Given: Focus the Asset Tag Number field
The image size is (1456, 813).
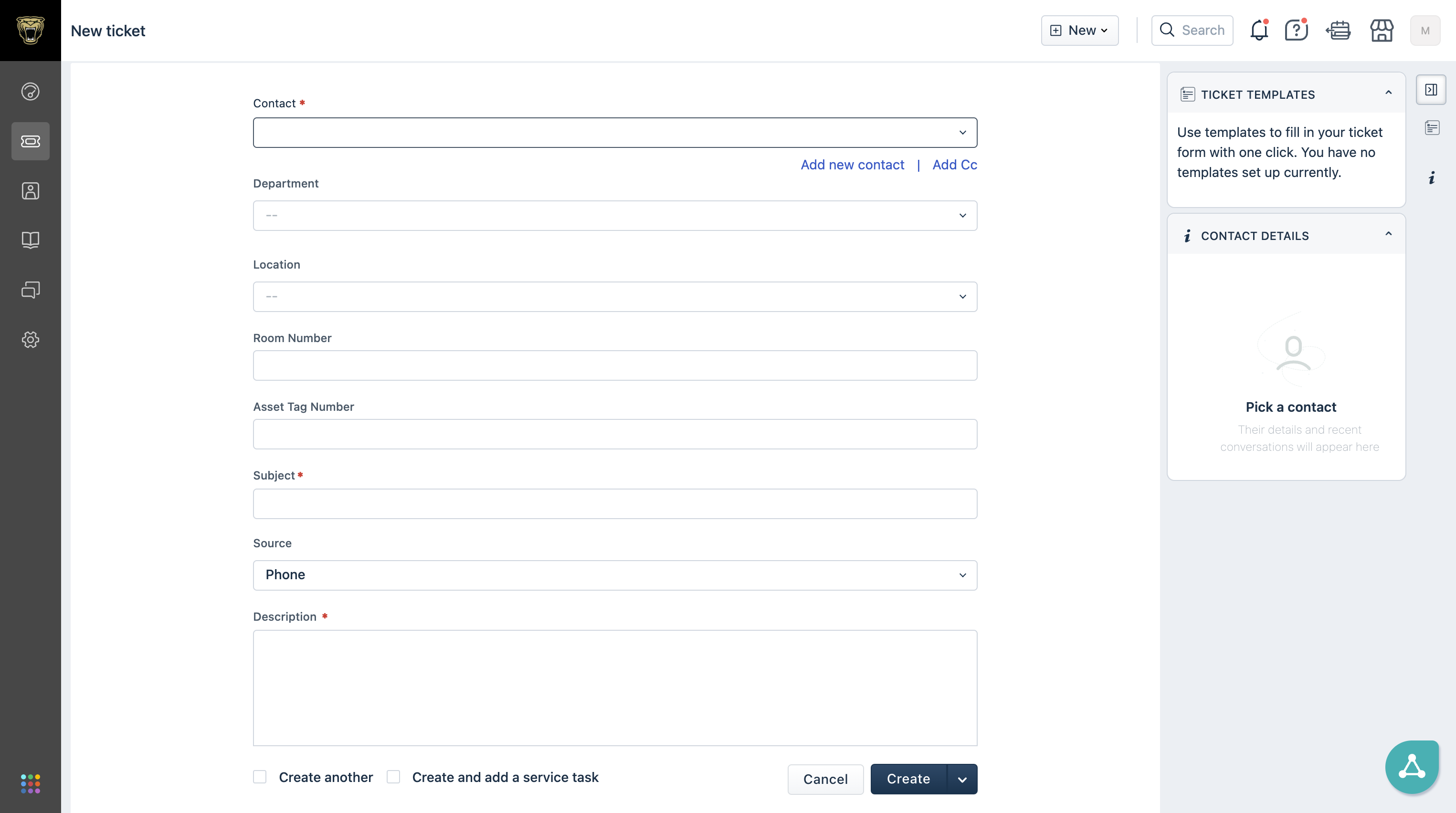Looking at the screenshot, I should point(615,434).
